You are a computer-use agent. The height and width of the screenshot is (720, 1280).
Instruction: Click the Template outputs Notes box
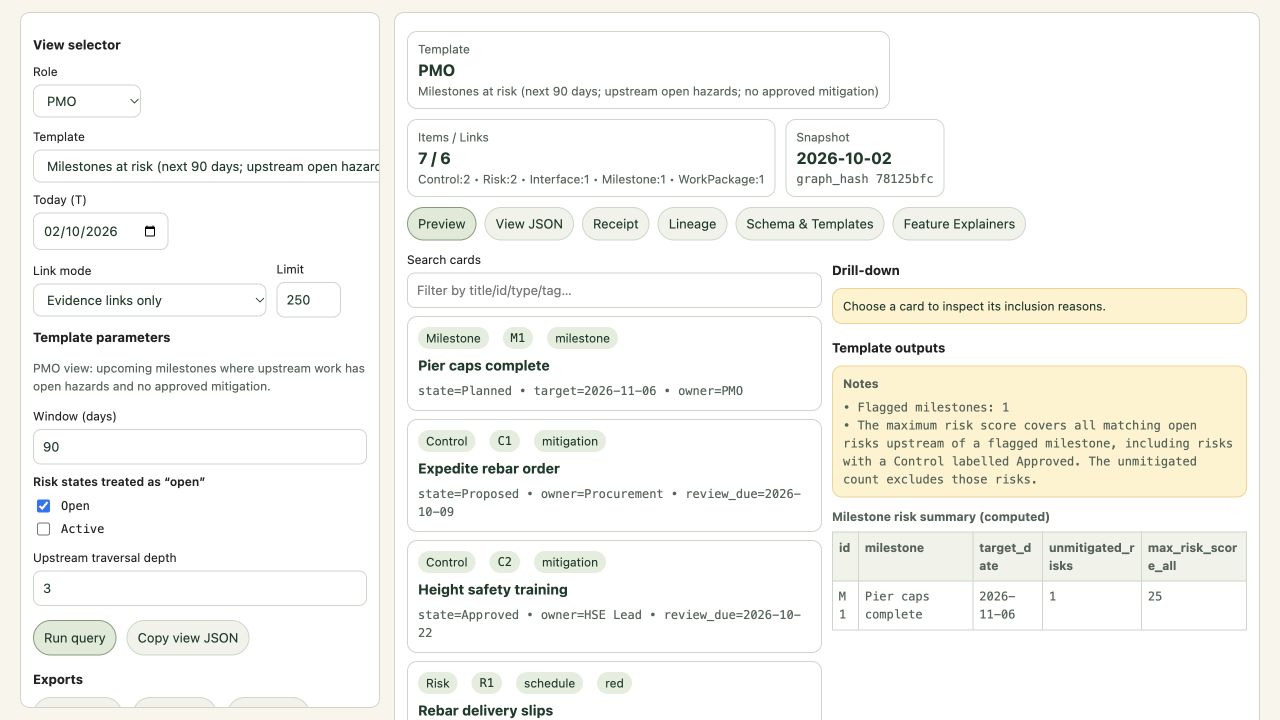[x=1039, y=431]
